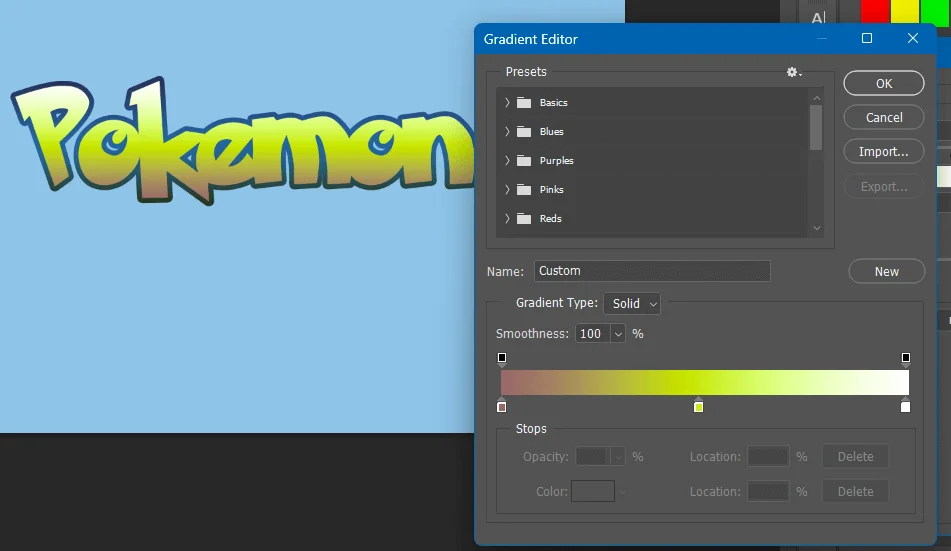951x551 pixels.
Task: Select the reddish-brown color stop
Action: pyautogui.click(x=502, y=406)
